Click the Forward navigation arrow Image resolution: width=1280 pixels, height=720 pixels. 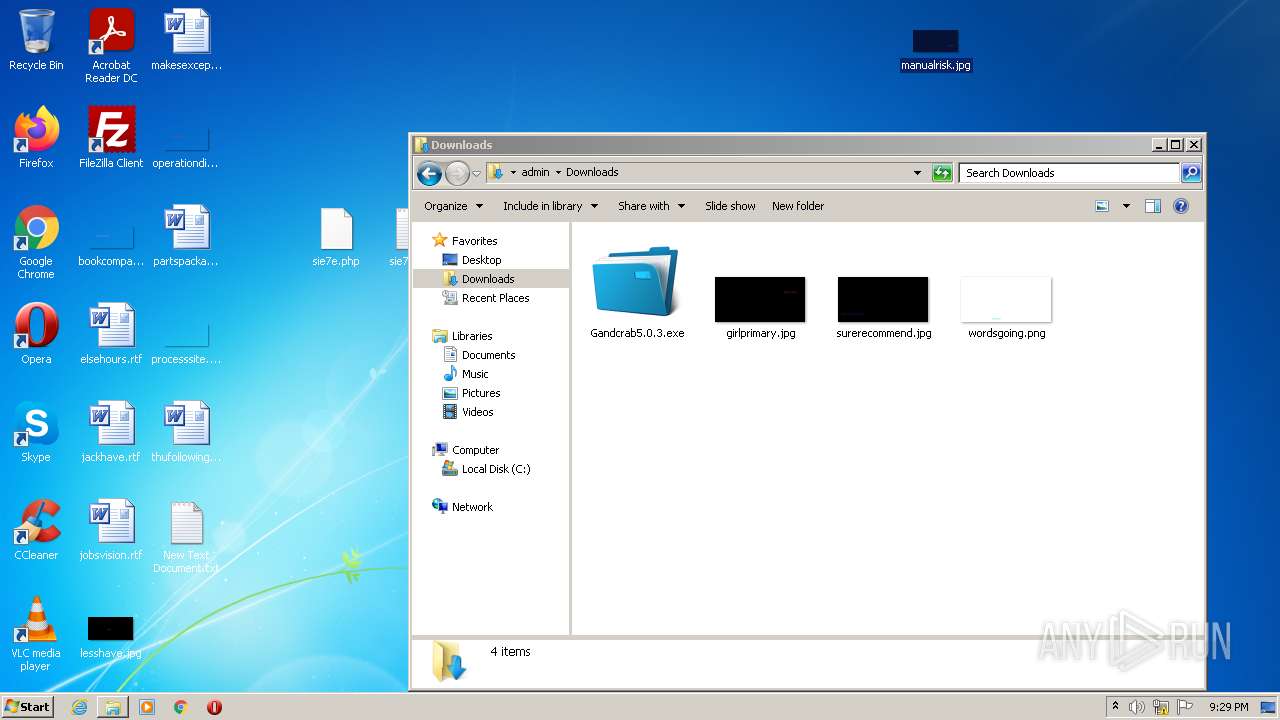(x=457, y=173)
